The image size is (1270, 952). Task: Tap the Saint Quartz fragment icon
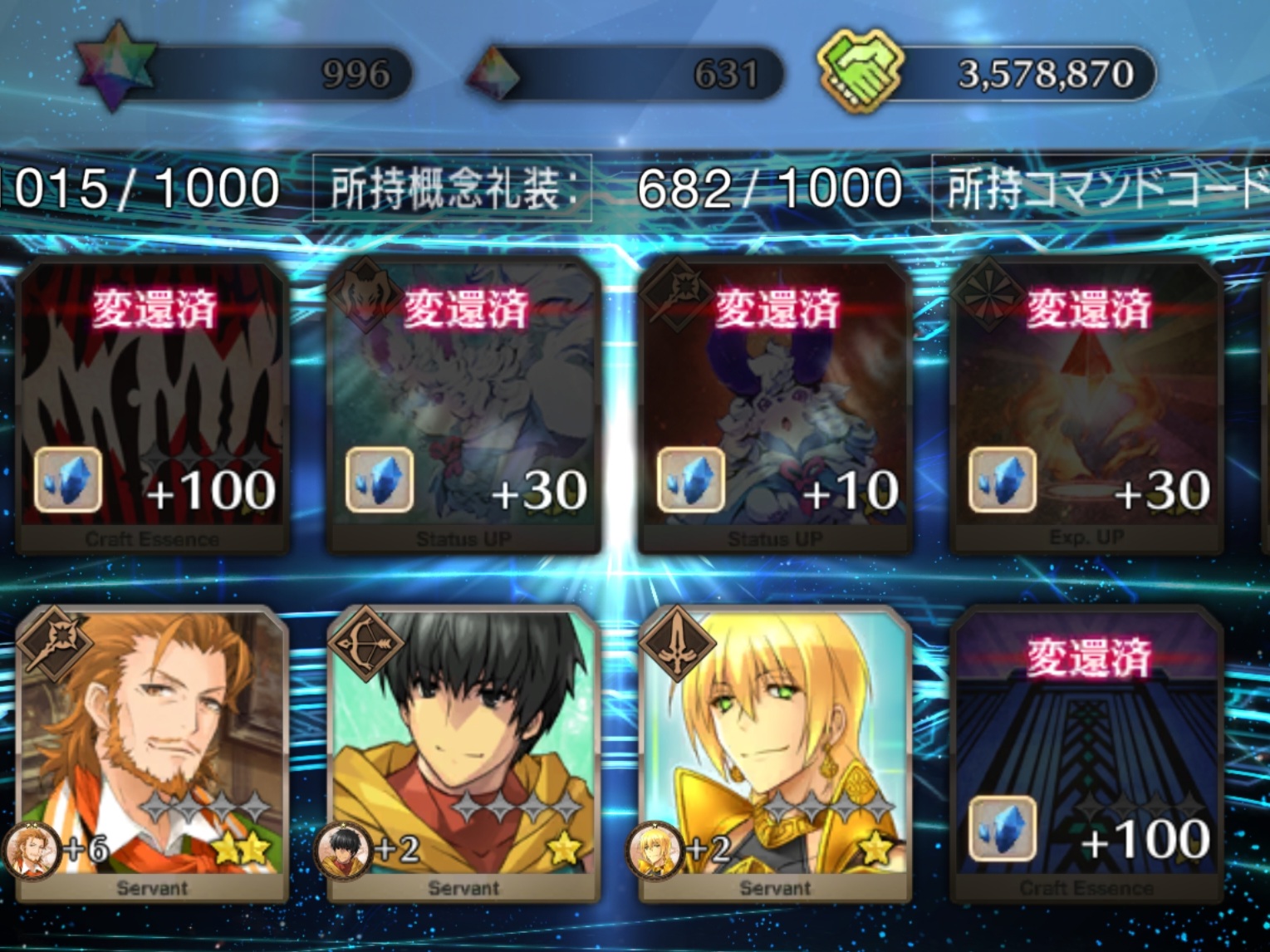493,74
